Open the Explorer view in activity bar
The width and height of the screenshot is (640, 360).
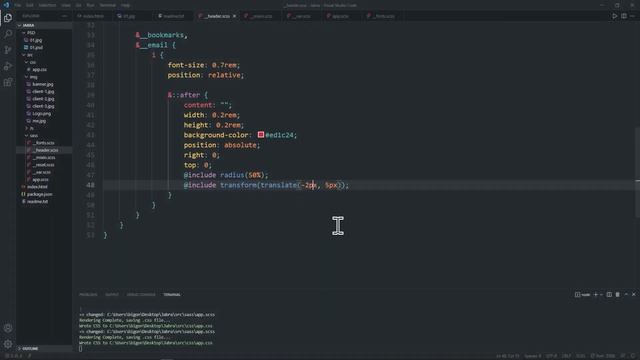[x=8, y=18]
